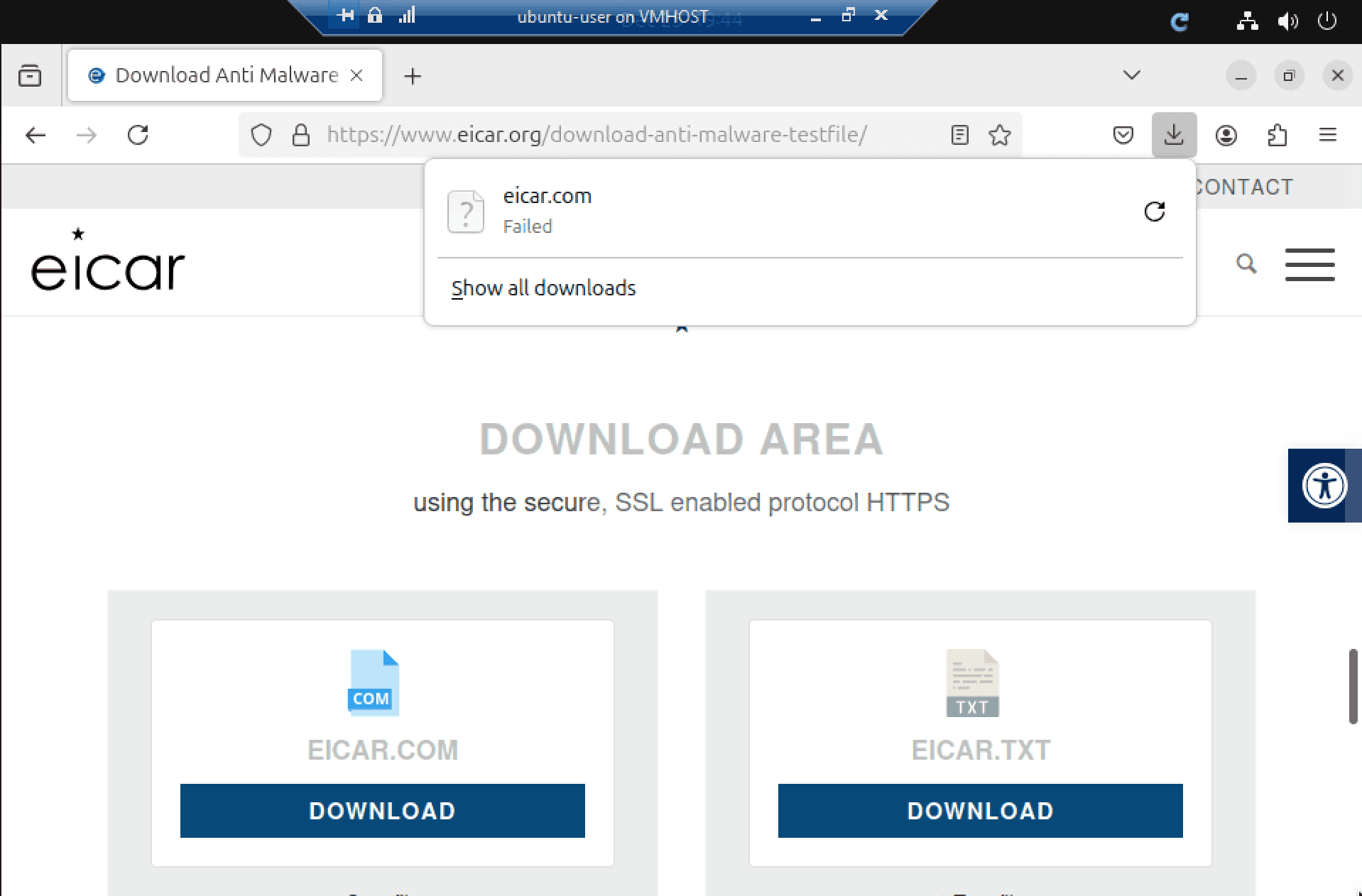Open the Firefox account menu

click(1226, 135)
